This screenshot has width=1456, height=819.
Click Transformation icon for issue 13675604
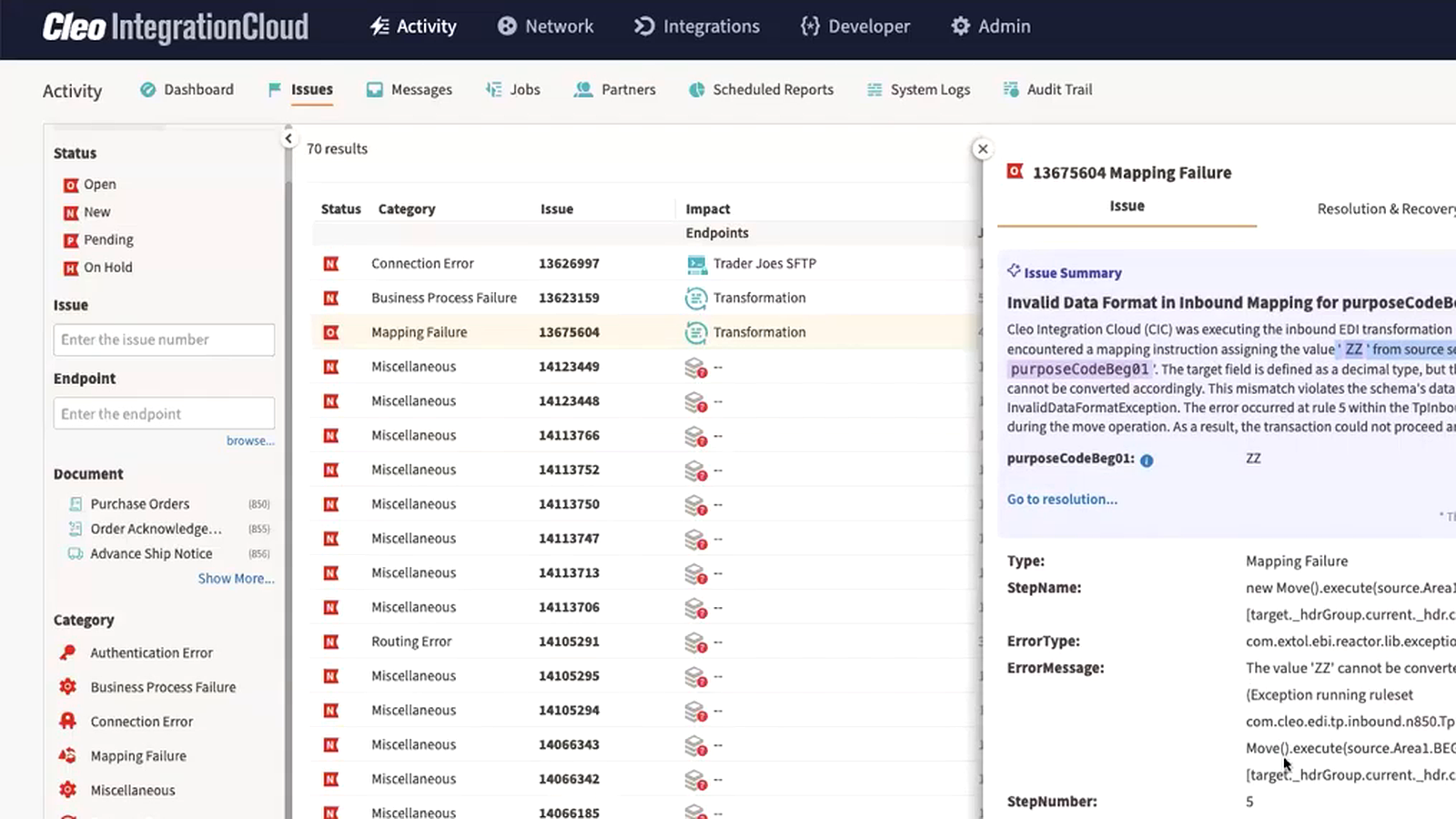pyautogui.click(x=696, y=332)
